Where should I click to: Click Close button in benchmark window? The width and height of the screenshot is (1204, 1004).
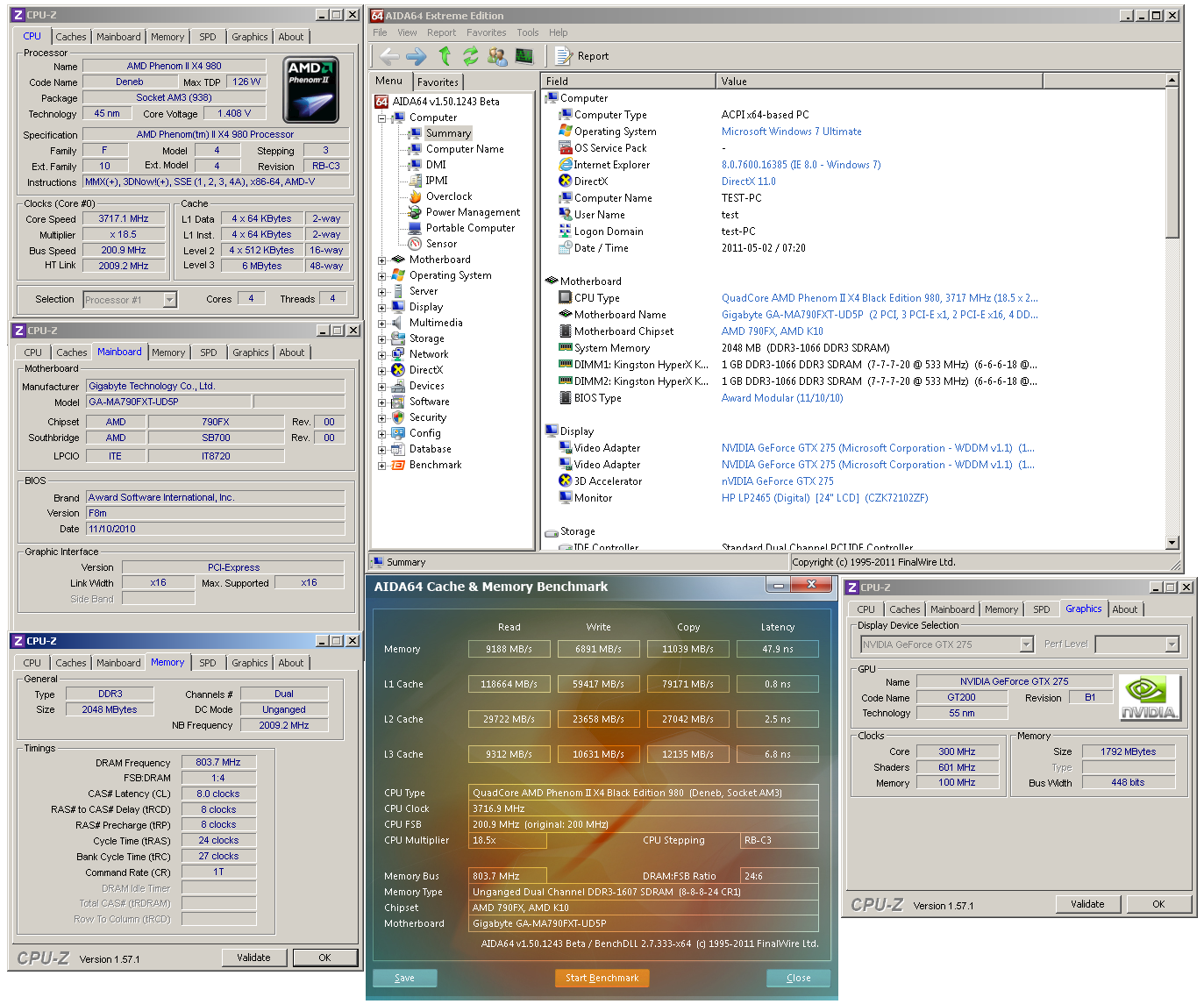pyautogui.click(x=798, y=978)
